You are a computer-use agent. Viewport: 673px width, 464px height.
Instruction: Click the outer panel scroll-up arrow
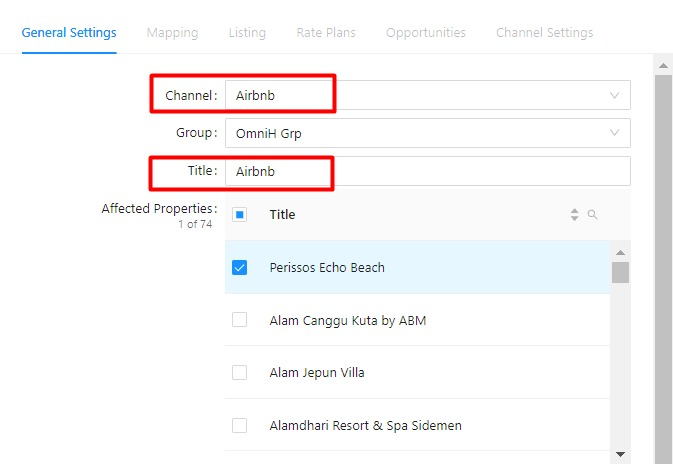pos(663,66)
